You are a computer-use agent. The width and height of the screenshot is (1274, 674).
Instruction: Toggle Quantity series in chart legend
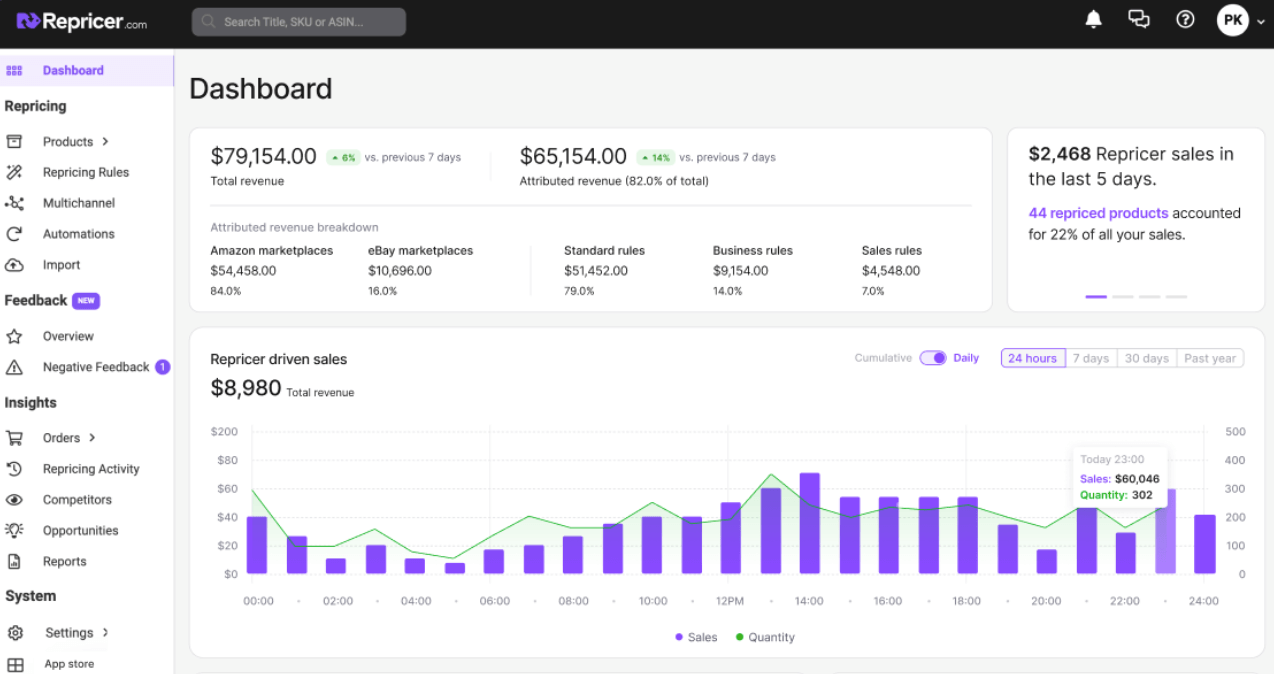(765, 637)
